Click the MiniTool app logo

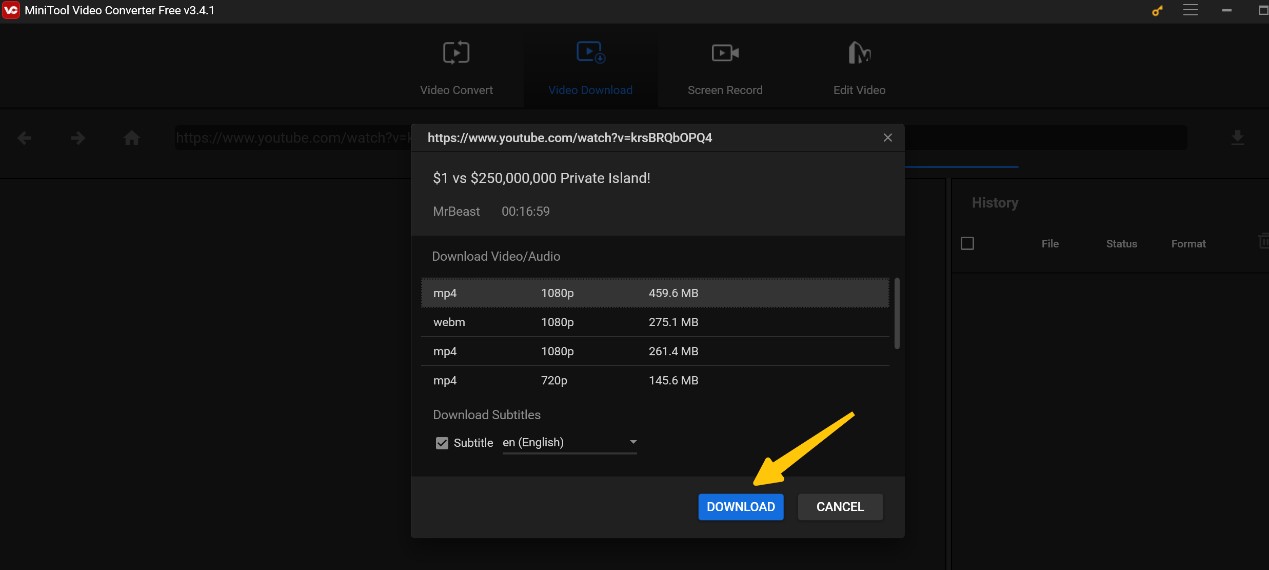point(10,10)
